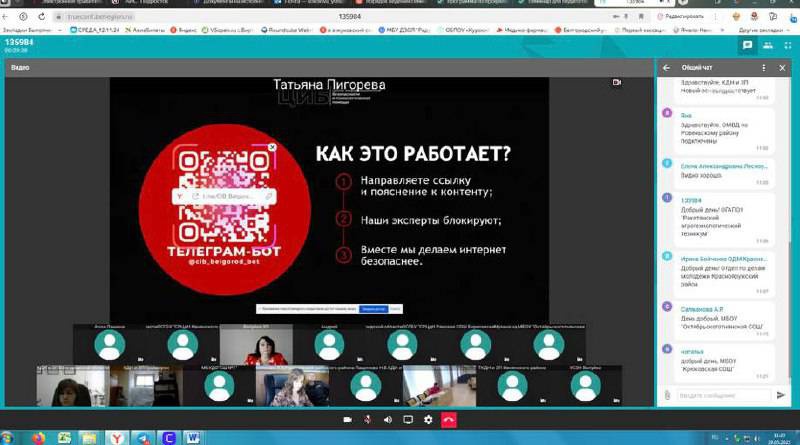Image resolution: width=800 pixels, height=445 pixels.
Task: Focus the chat message input field
Action: pos(723,395)
